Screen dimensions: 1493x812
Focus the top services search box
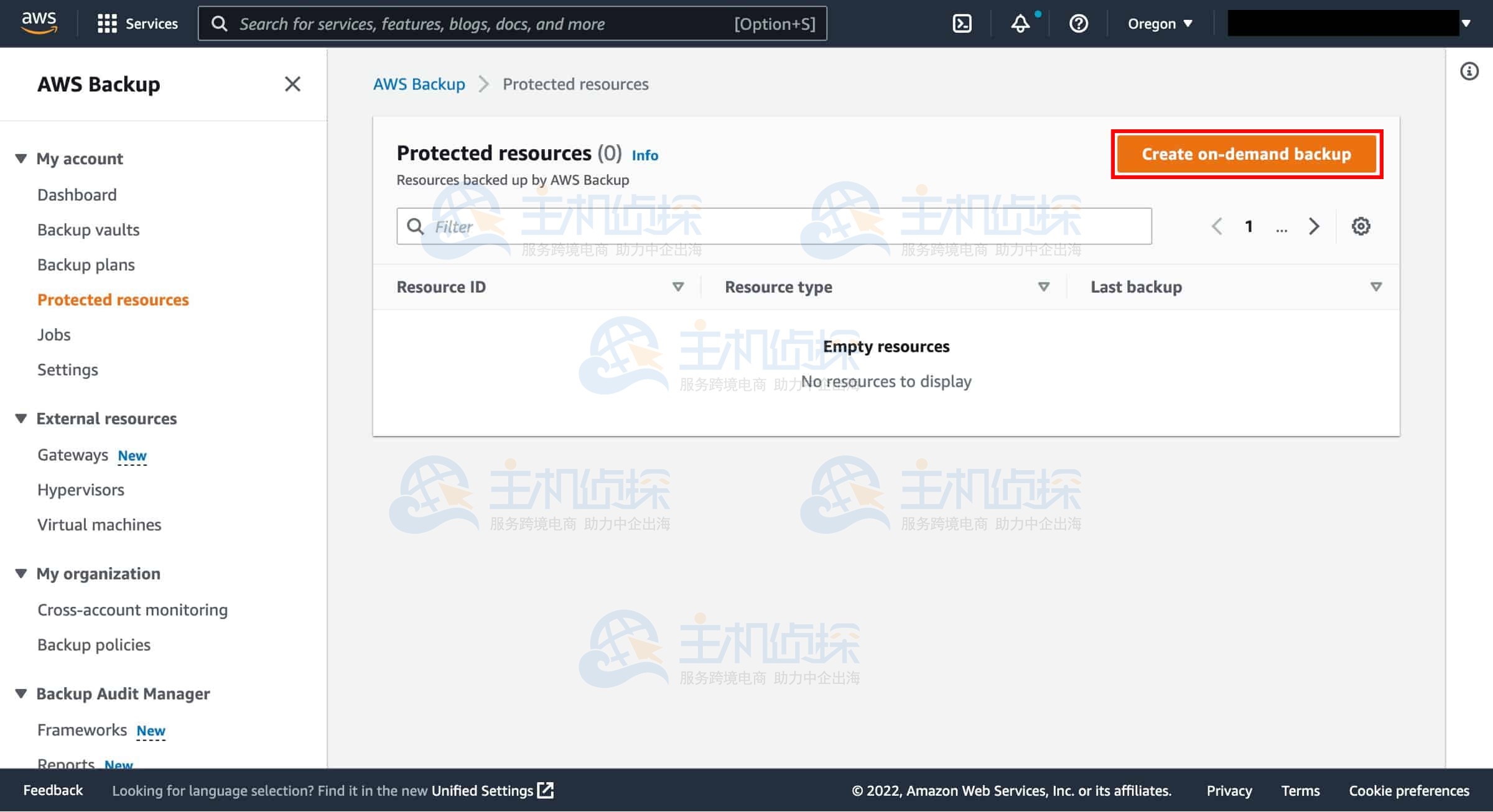[x=513, y=24]
